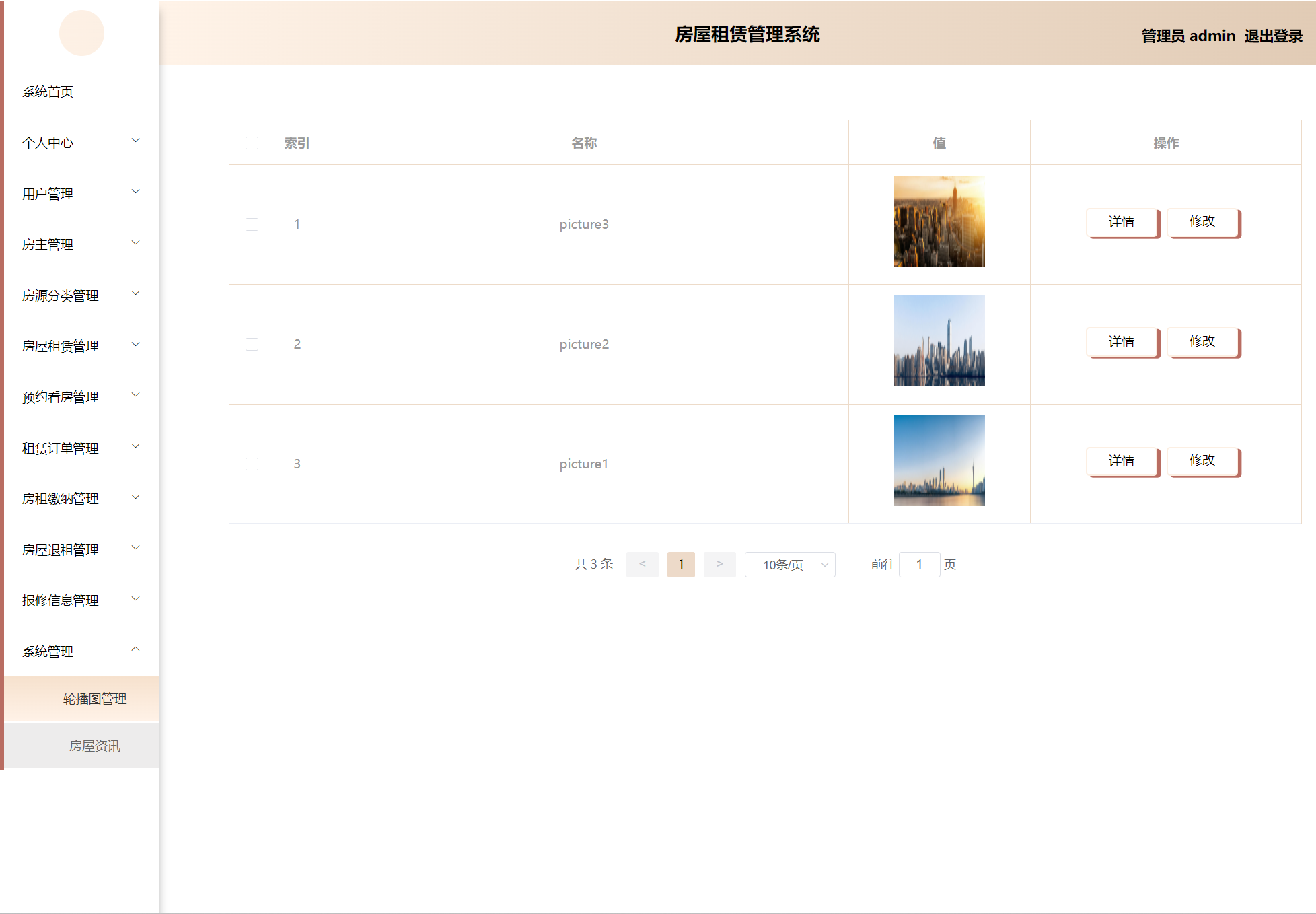
Task: Expand the 房屋租赁管理 menu chevron
Action: coord(135,345)
